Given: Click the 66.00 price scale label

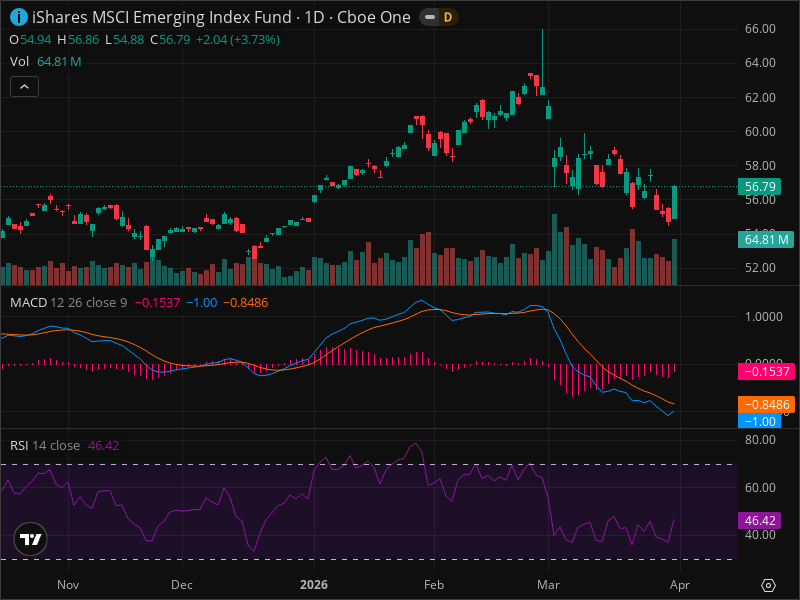Looking at the screenshot, I should 760,29.
